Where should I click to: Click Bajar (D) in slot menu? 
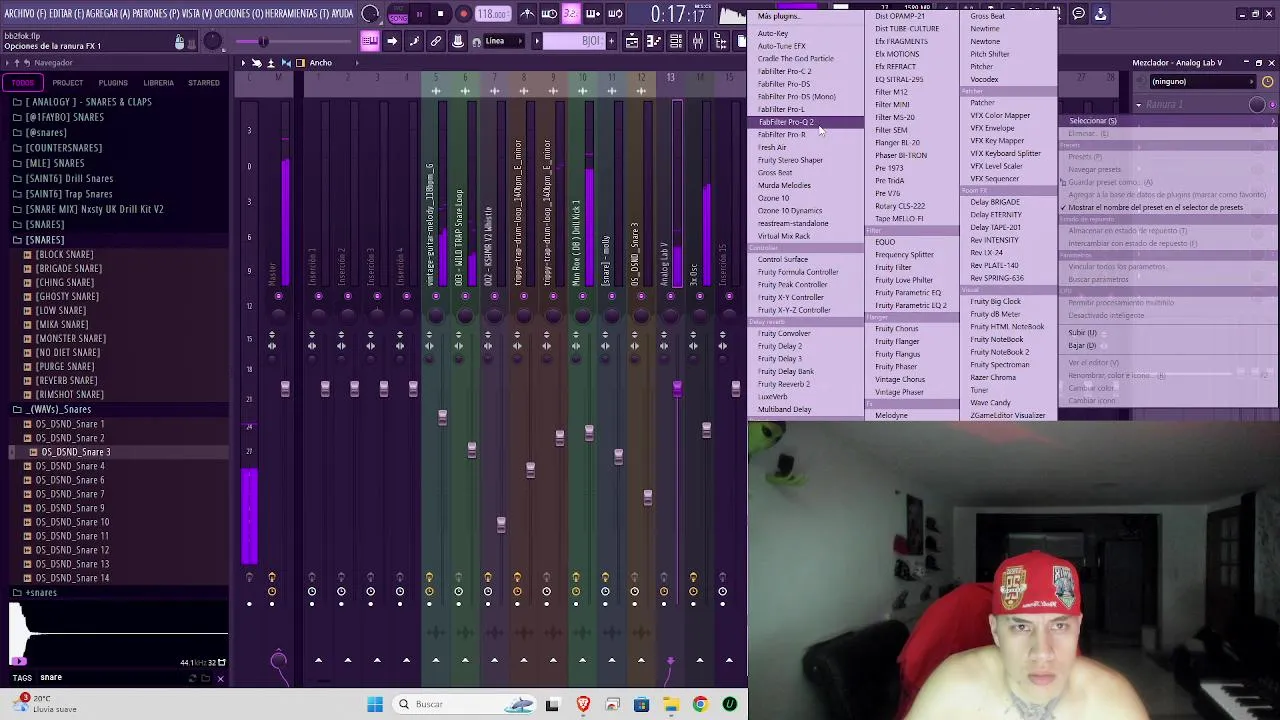[x=1082, y=346]
